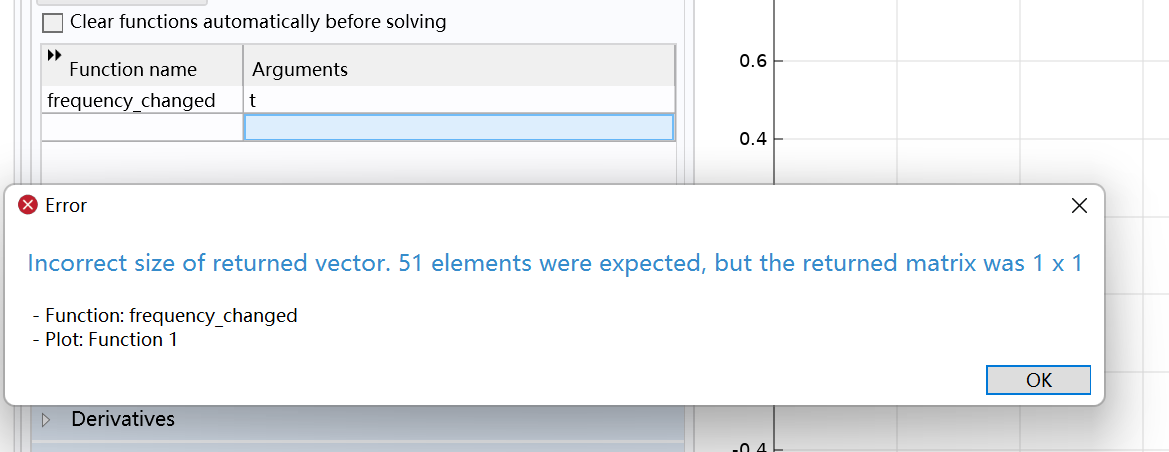Click the Arguments column header
1169x452 pixels.
pyautogui.click(x=300, y=69)
